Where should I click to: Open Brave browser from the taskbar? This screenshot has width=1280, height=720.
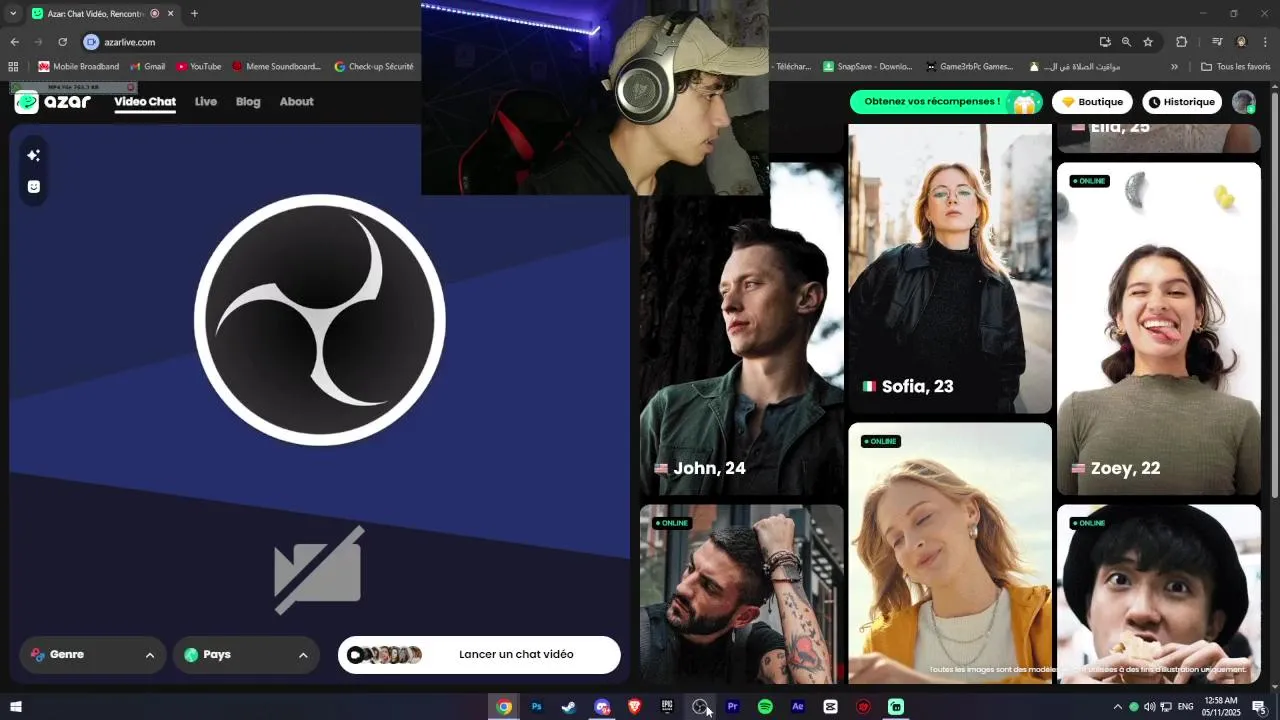tap(634, 707)
